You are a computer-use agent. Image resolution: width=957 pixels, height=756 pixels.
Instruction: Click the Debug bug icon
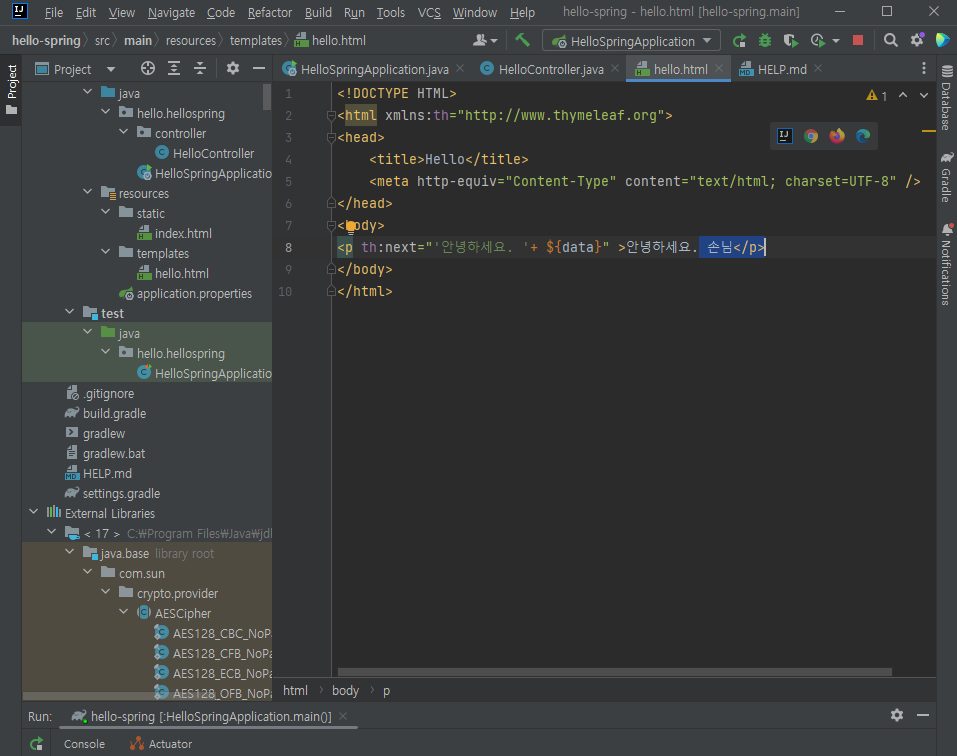click(765, 41)
